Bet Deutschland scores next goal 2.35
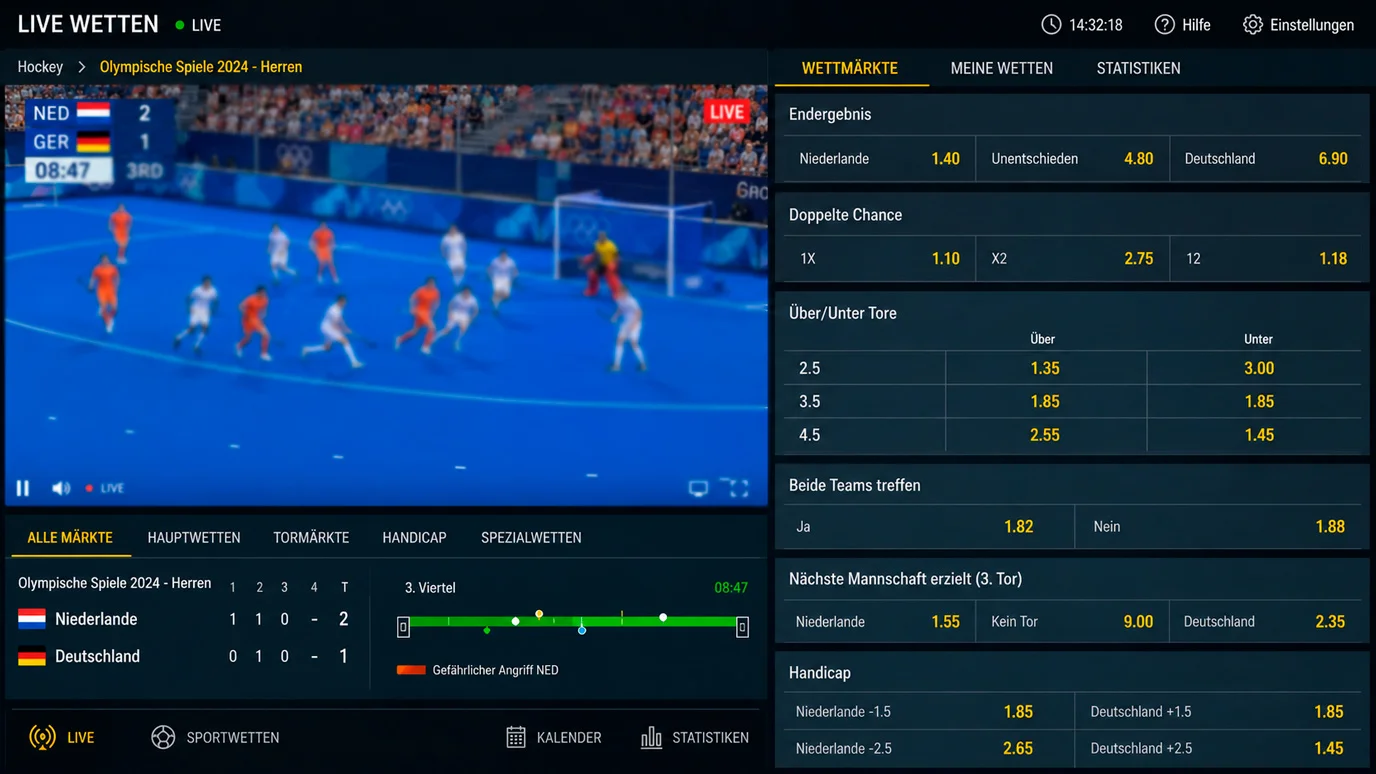Viewport: 1376px width, 774px height. (1266, 621)
